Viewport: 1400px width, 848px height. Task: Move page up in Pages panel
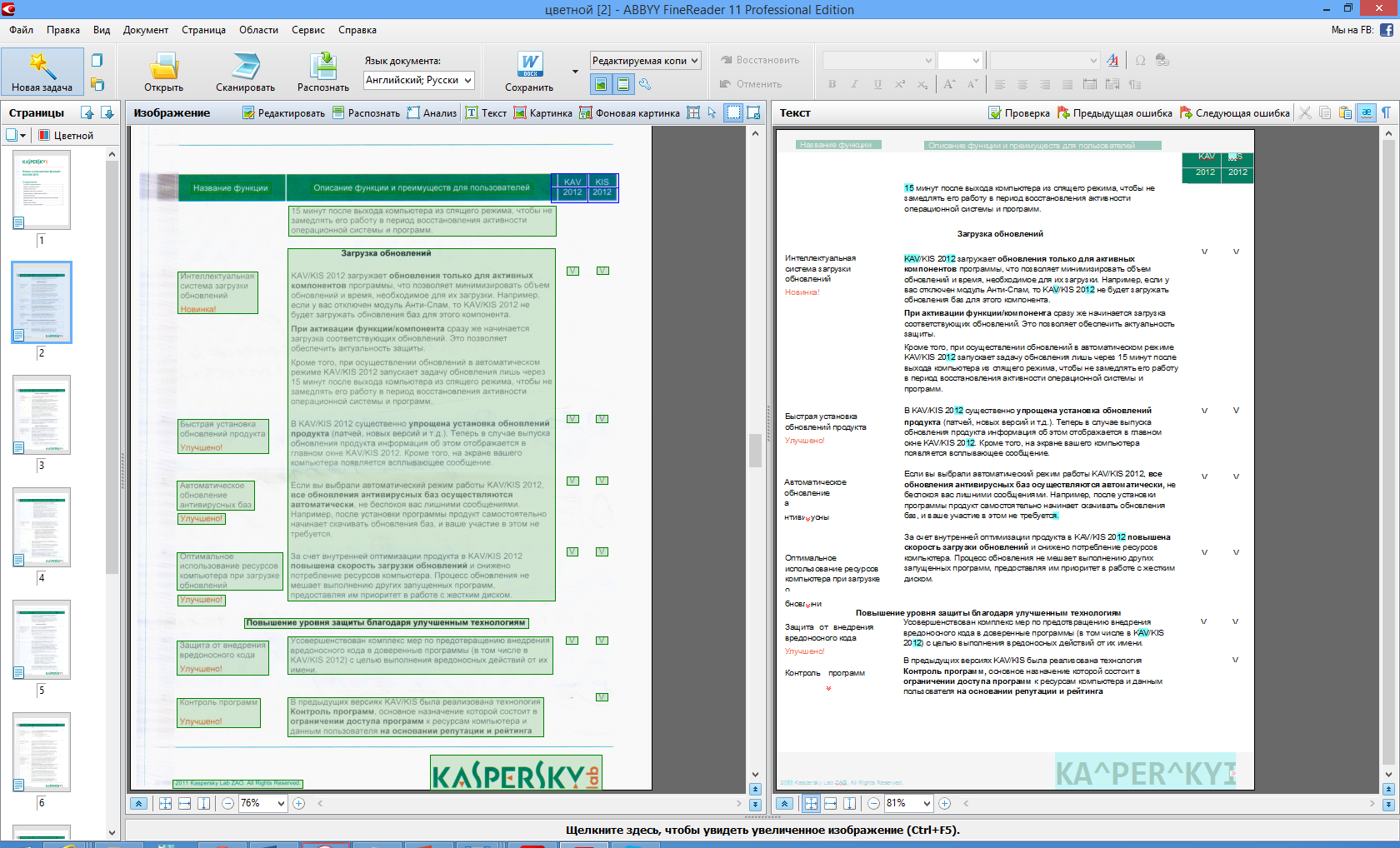(x=87, y=112)
